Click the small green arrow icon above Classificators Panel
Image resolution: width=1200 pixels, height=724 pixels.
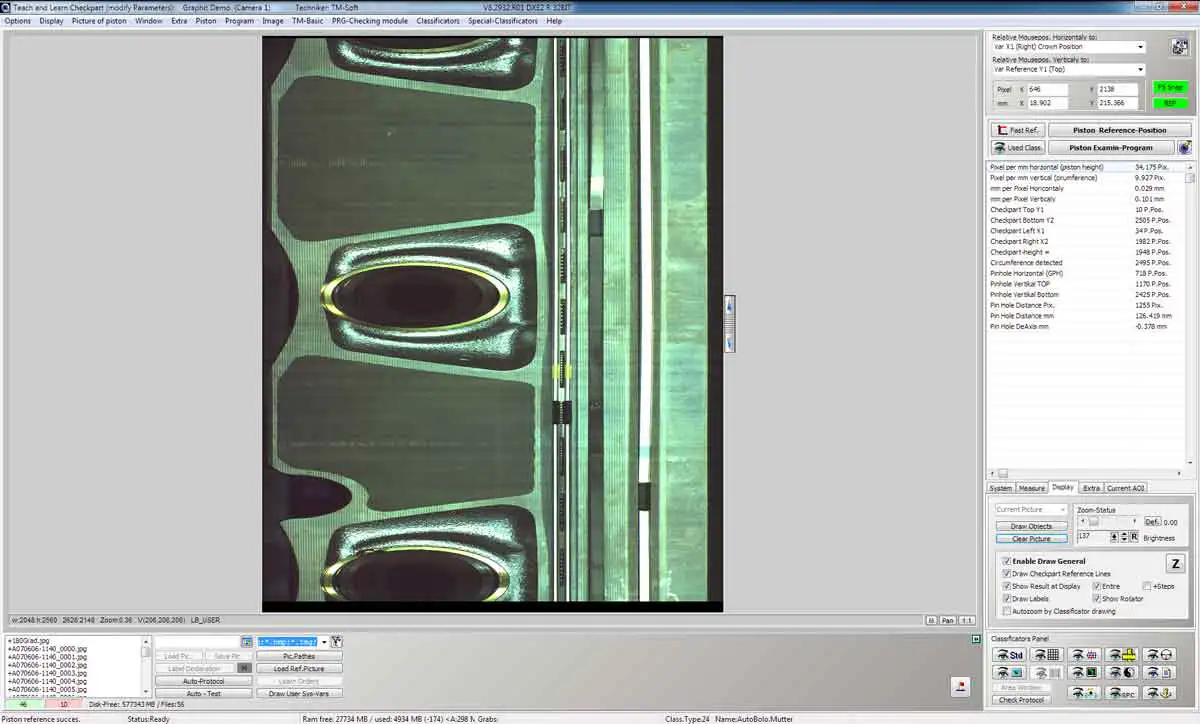tap(976, 638)
